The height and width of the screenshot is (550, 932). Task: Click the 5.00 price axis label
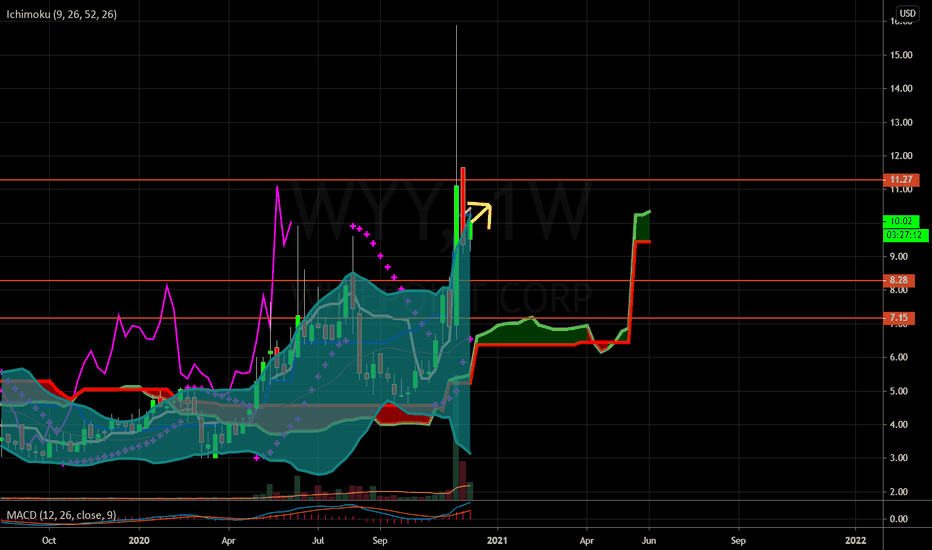point(899,391)
